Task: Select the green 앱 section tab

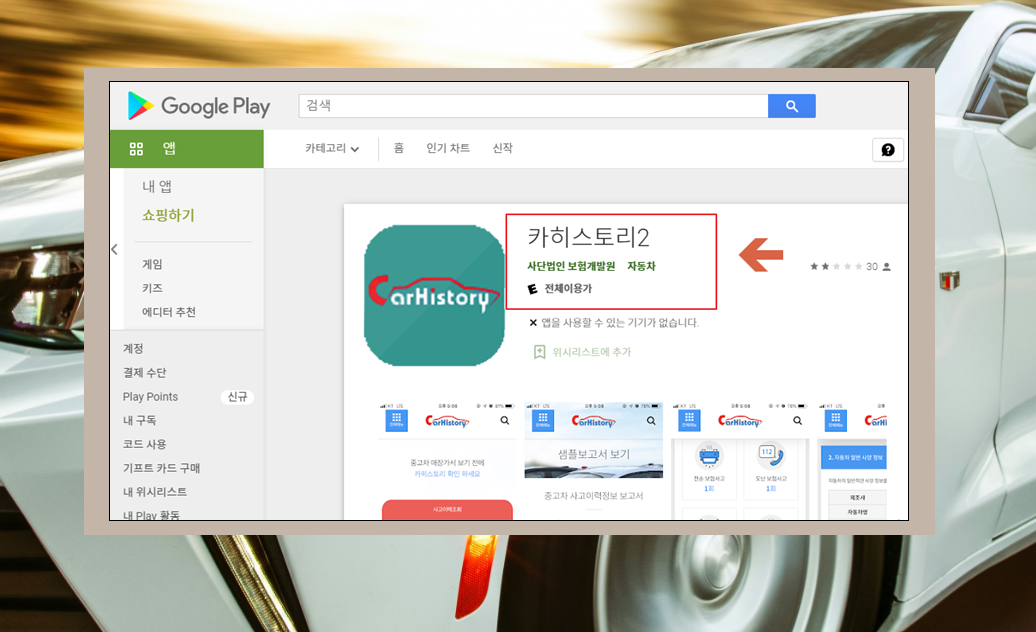Action: [187, 149]
